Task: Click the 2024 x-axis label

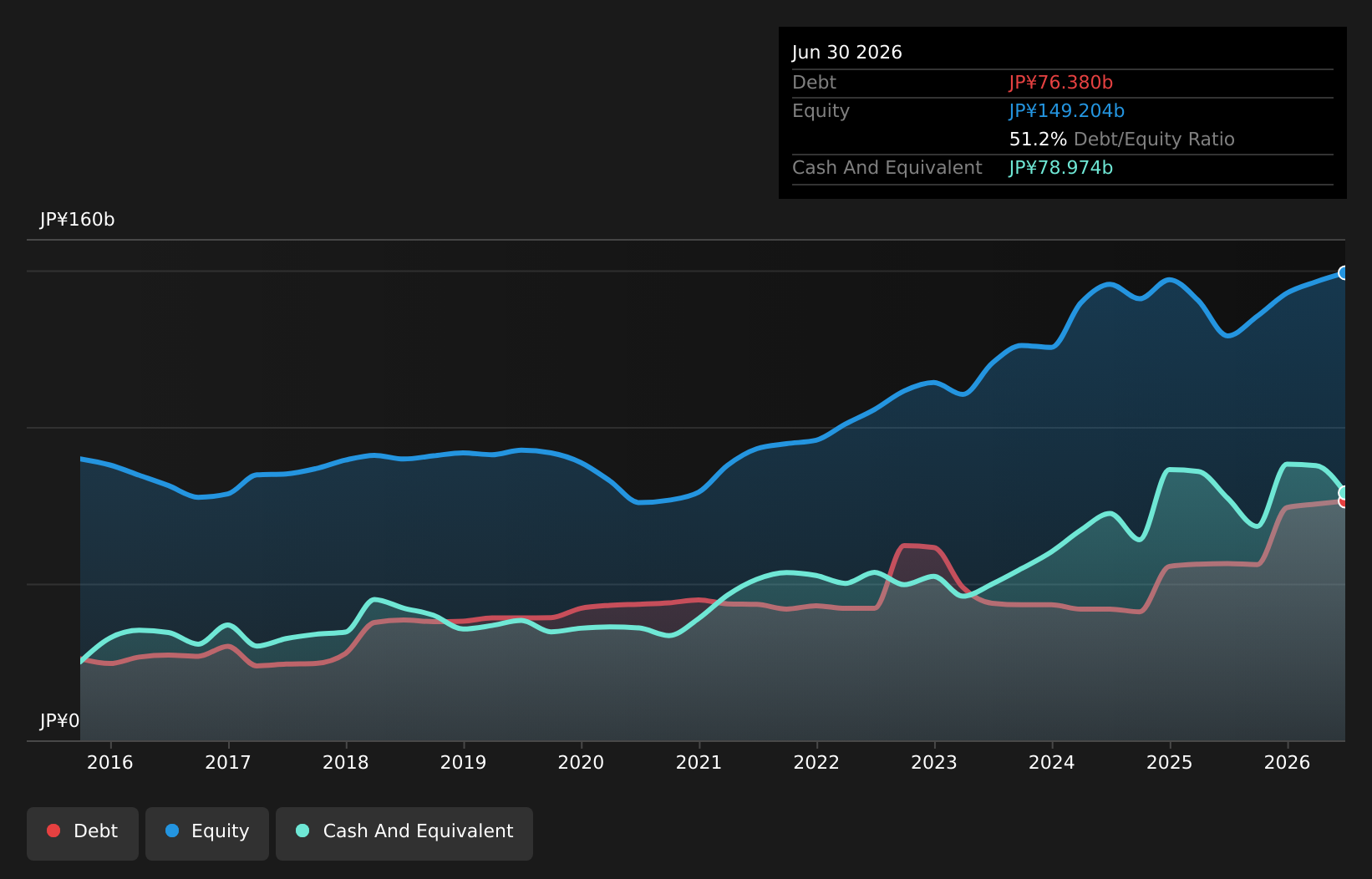Action: (1052, 762)
